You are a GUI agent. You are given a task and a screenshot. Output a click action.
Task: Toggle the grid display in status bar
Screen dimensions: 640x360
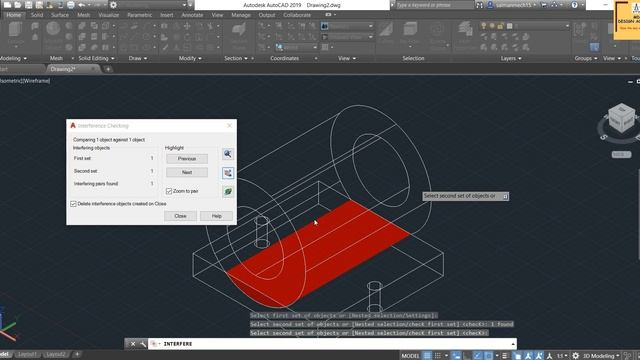[x=427, y=356]
